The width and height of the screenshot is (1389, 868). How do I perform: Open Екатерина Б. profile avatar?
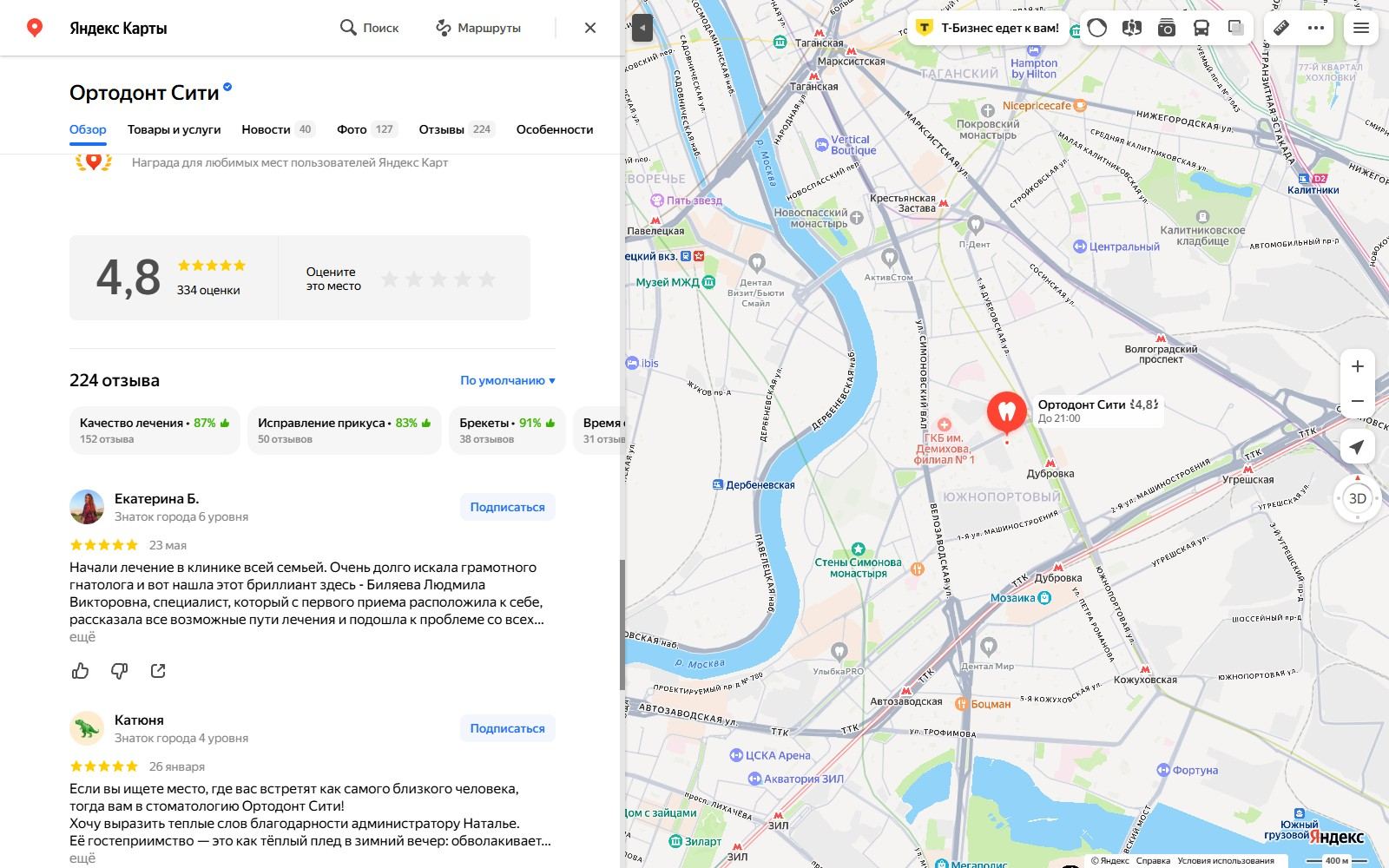(x=87, y=507)
